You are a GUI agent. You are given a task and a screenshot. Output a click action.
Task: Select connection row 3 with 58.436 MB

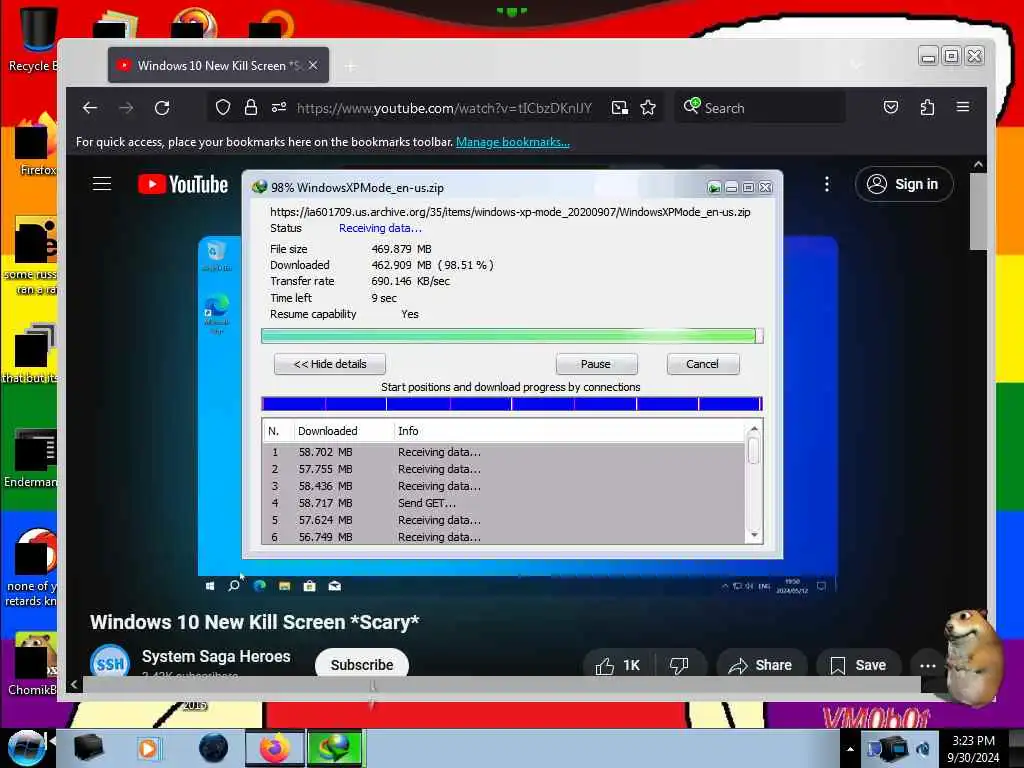pos(504,486)
